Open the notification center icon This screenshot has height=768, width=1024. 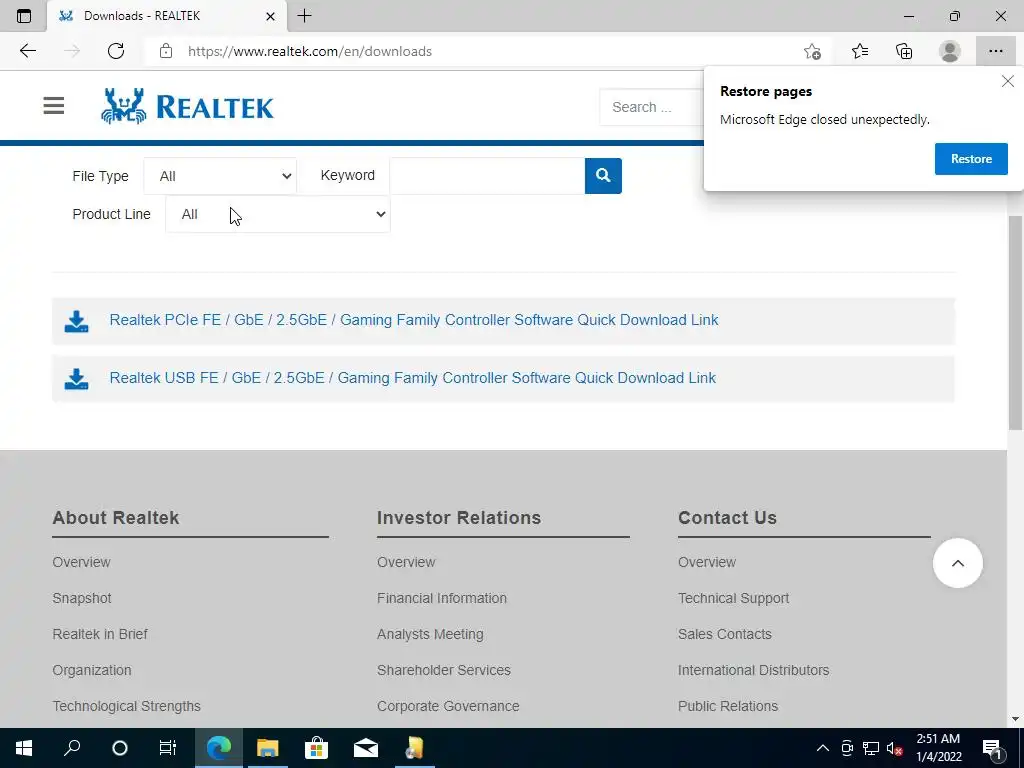991,748
